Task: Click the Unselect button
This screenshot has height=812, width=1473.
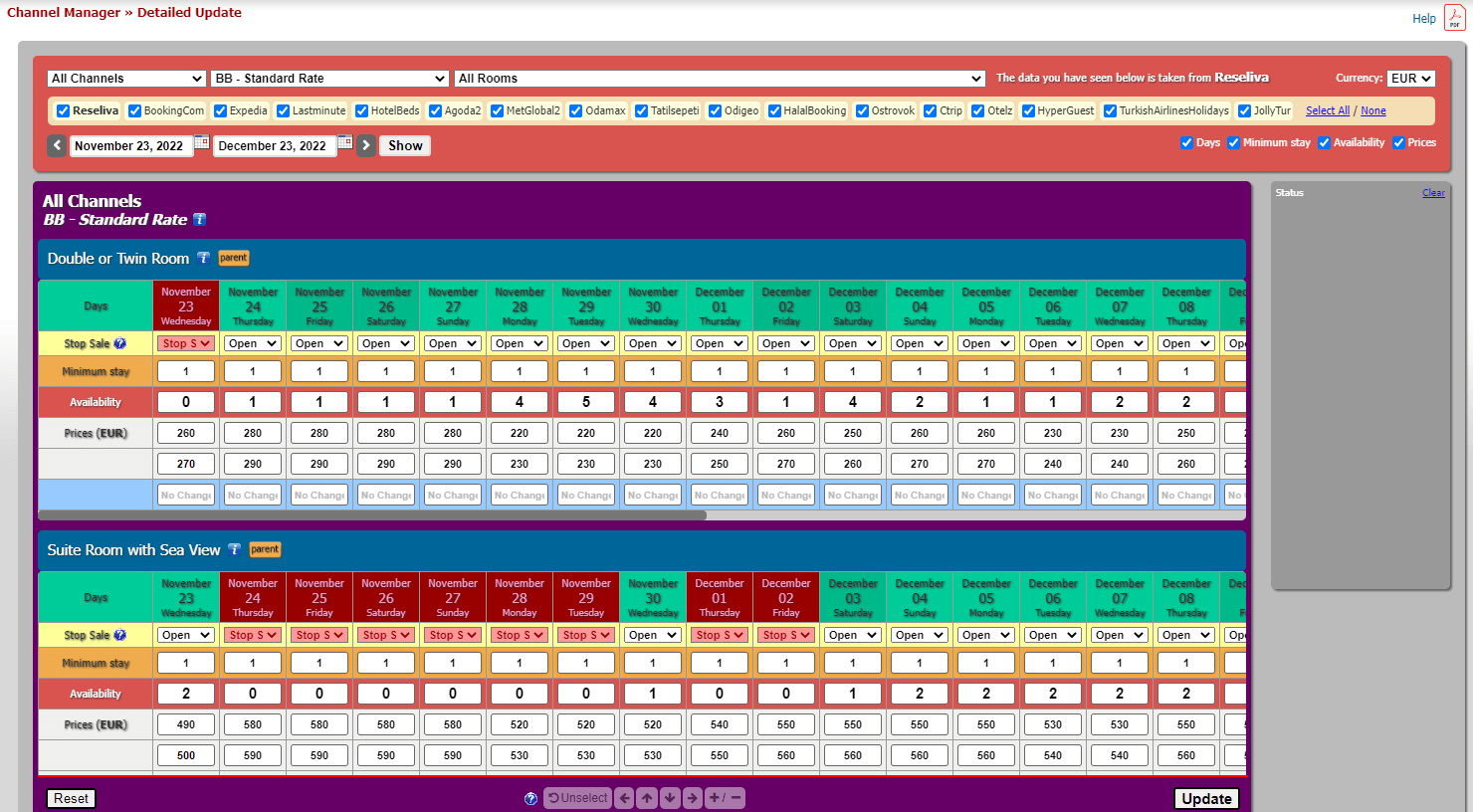Action: (577, 798)
